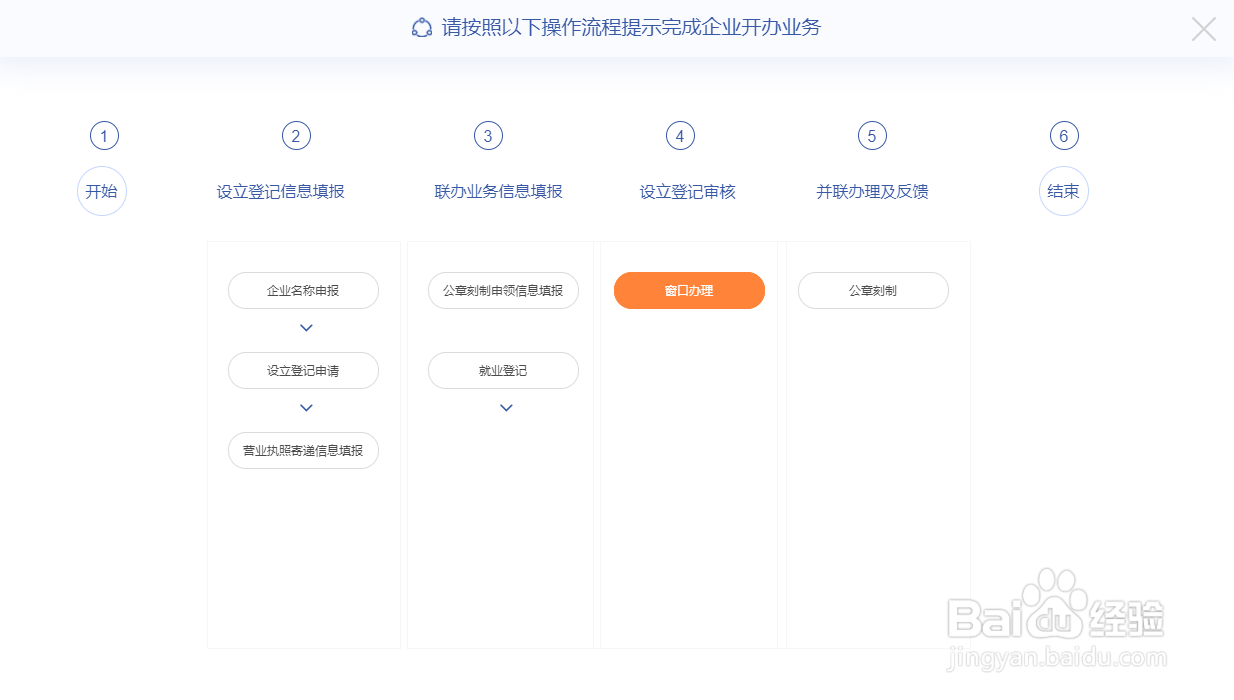
Task: Expand the arrow below 企业名称申报
Action: [305, 327]
